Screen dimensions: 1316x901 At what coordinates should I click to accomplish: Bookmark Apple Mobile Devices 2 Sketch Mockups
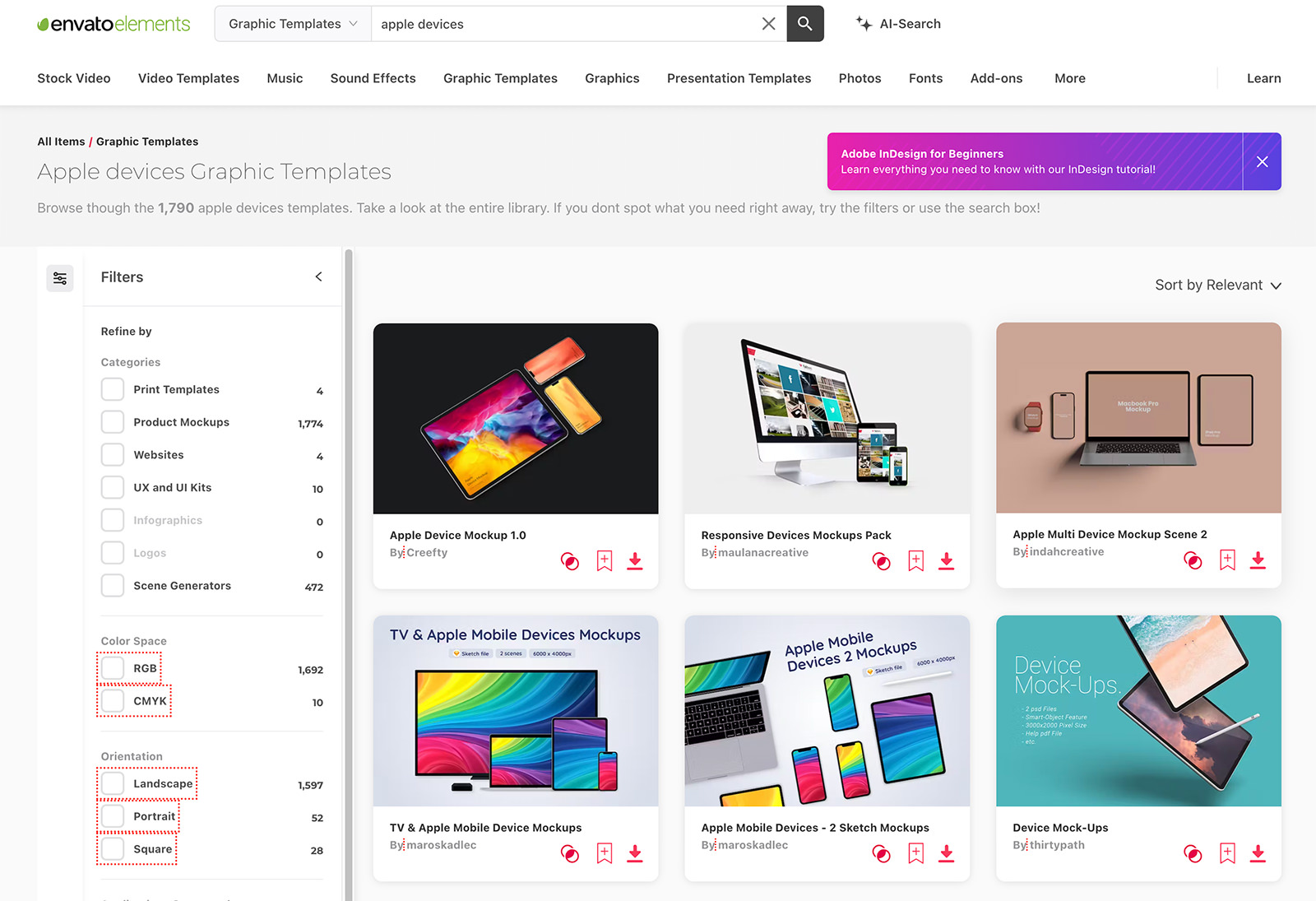pos(916,853)
